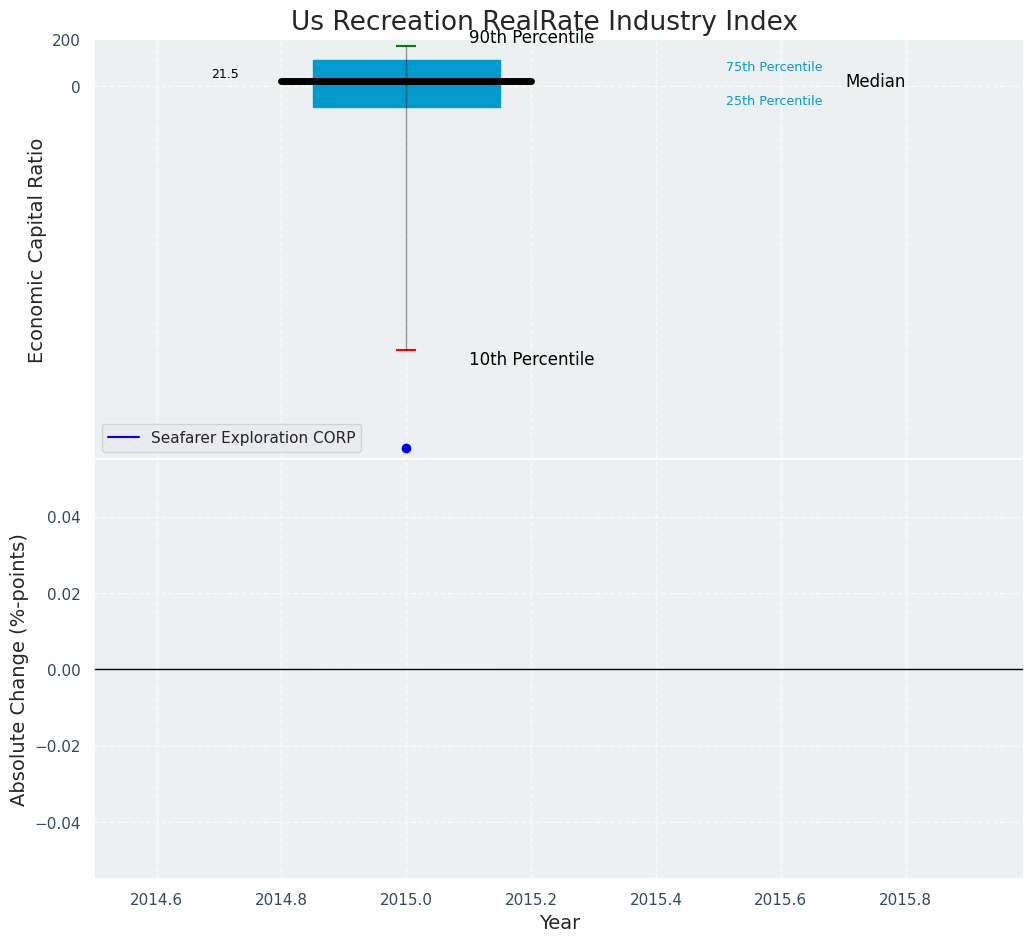The width and height of the screenshot is (1034, 942).
Task: Click the 75th Percentile blue label
Action: point(774,67)
